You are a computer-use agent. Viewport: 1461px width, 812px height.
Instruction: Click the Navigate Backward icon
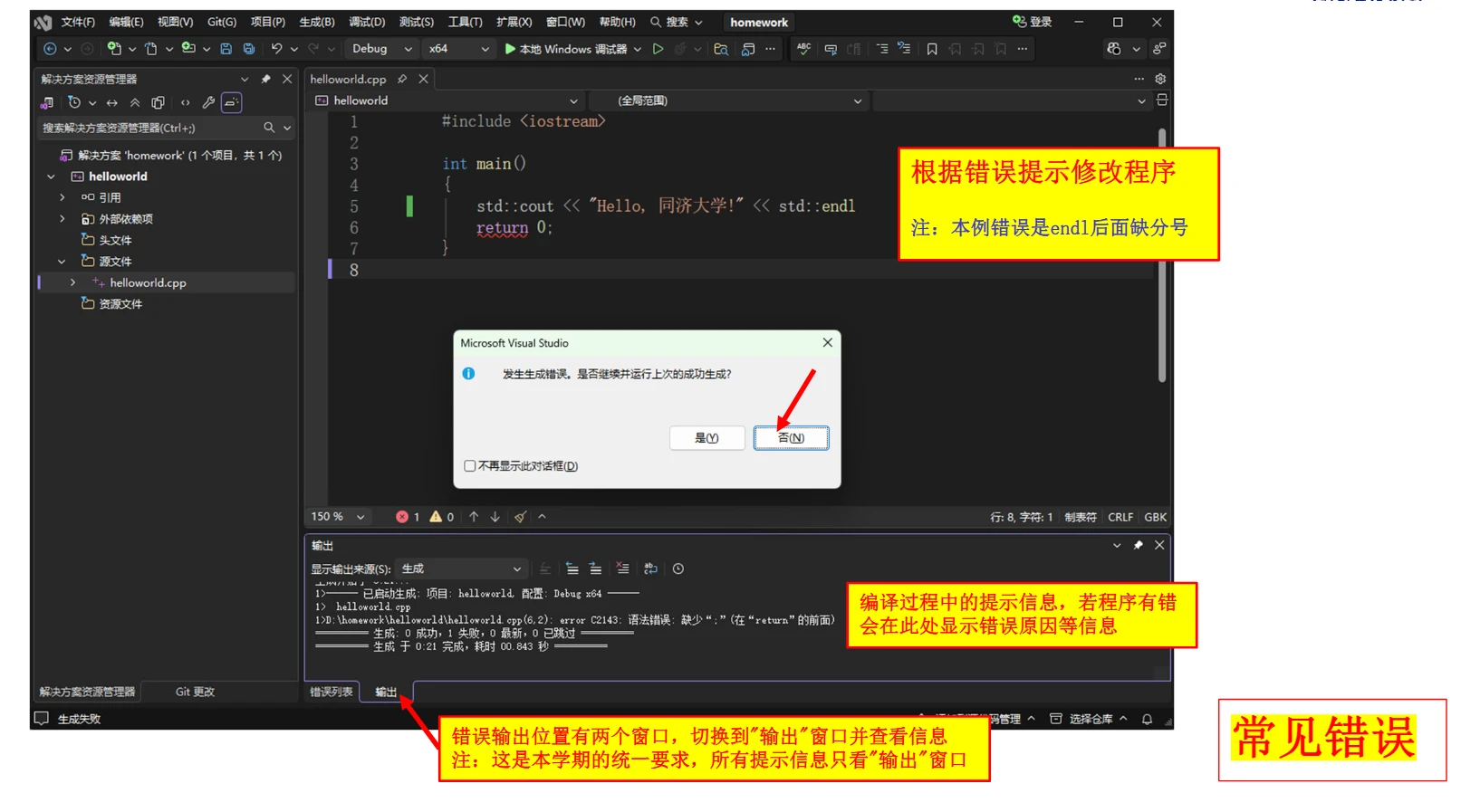coord(50,49)
